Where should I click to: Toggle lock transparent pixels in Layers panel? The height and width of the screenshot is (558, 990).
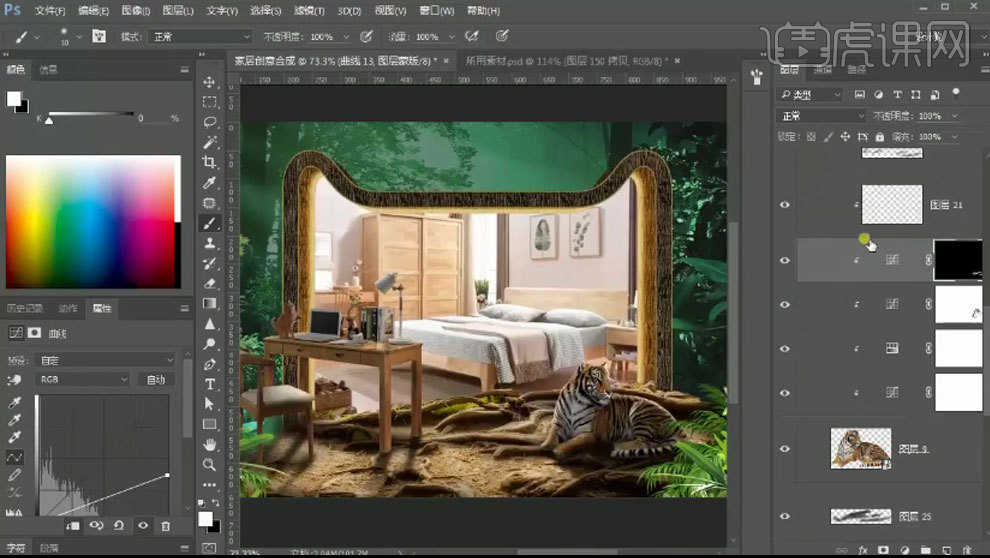(811, 136)
